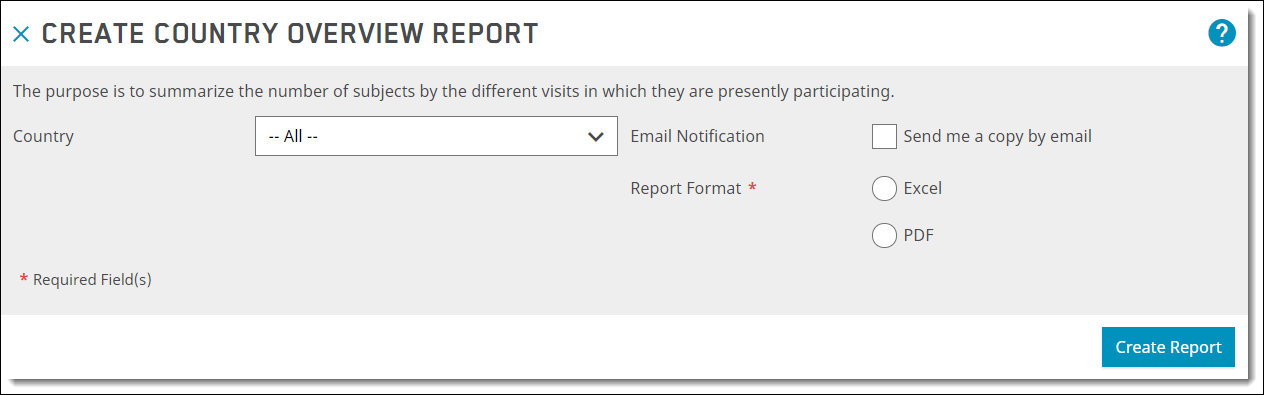Click the red asterisk before Required Field(s)
Image resolution: width=1264 pixels, height=395 pixels.
24,279
